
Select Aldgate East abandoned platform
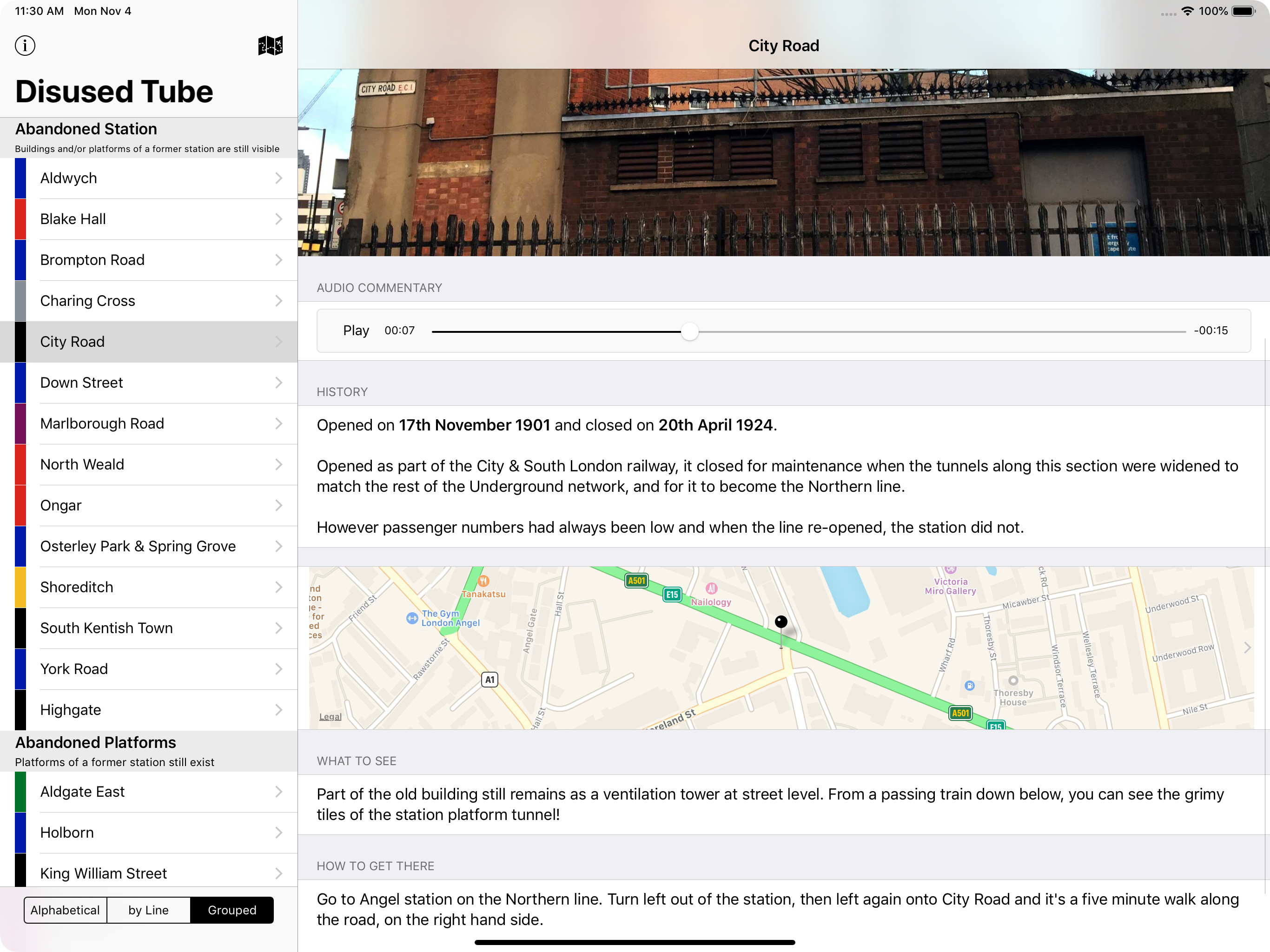coord(149,792)
